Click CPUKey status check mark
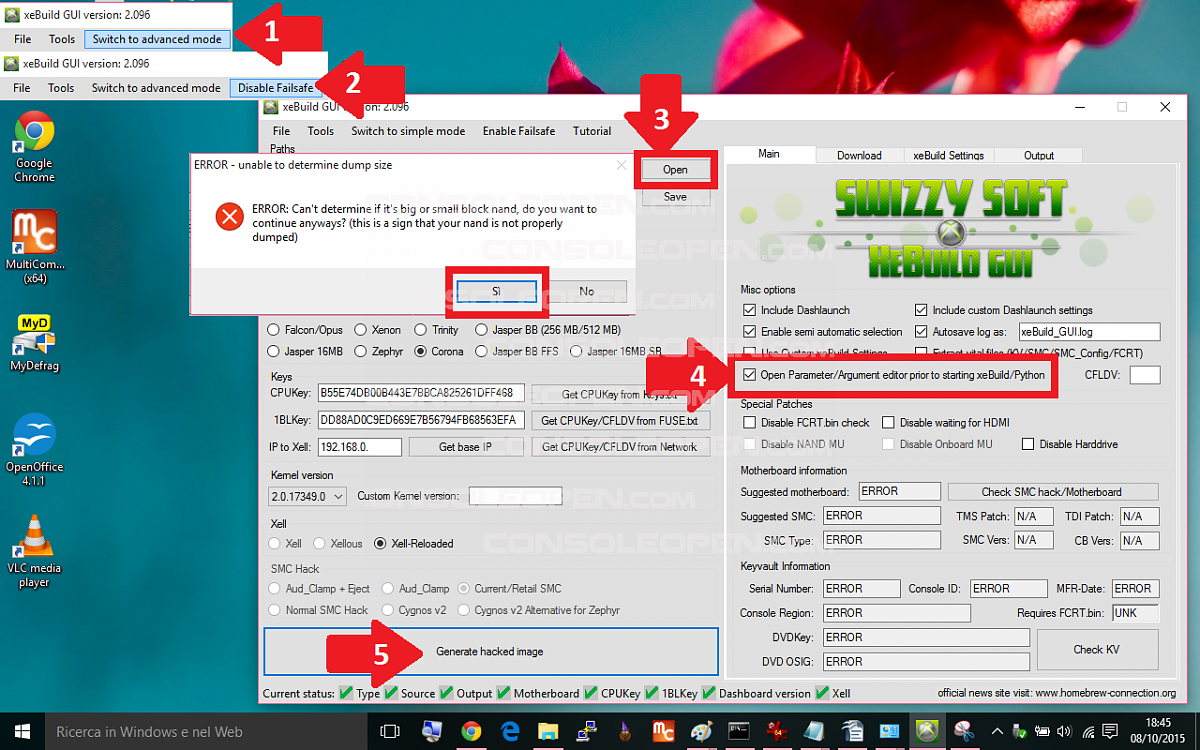The image size is (1200, 750). 591,692
